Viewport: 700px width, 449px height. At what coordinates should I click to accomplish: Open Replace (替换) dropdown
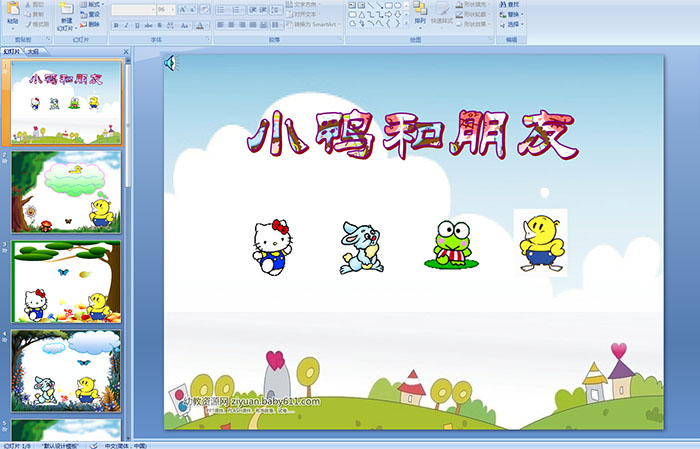click(x=512, y=14)
